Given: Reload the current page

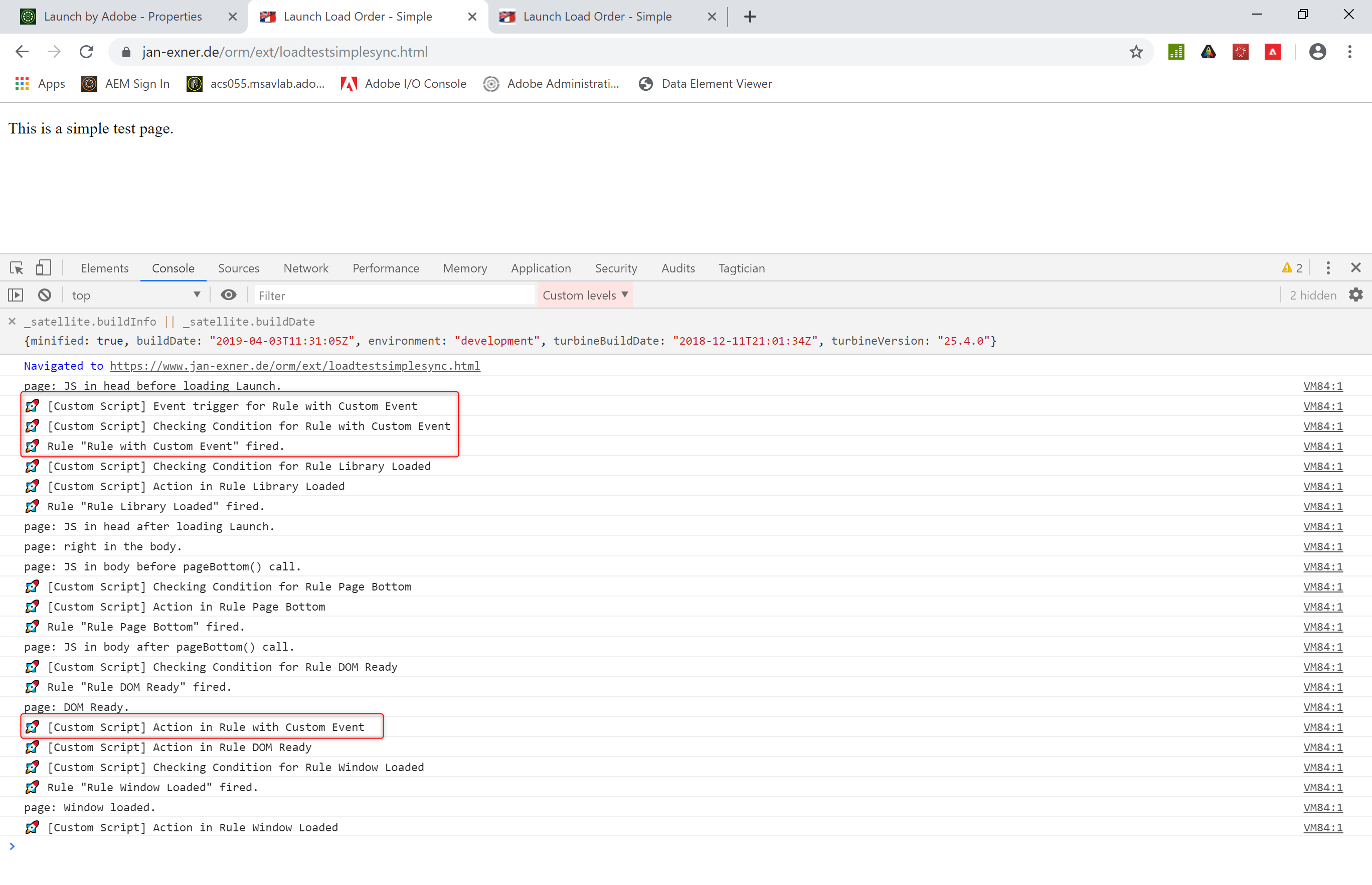Looking at the screenshot, I should 86,52.
